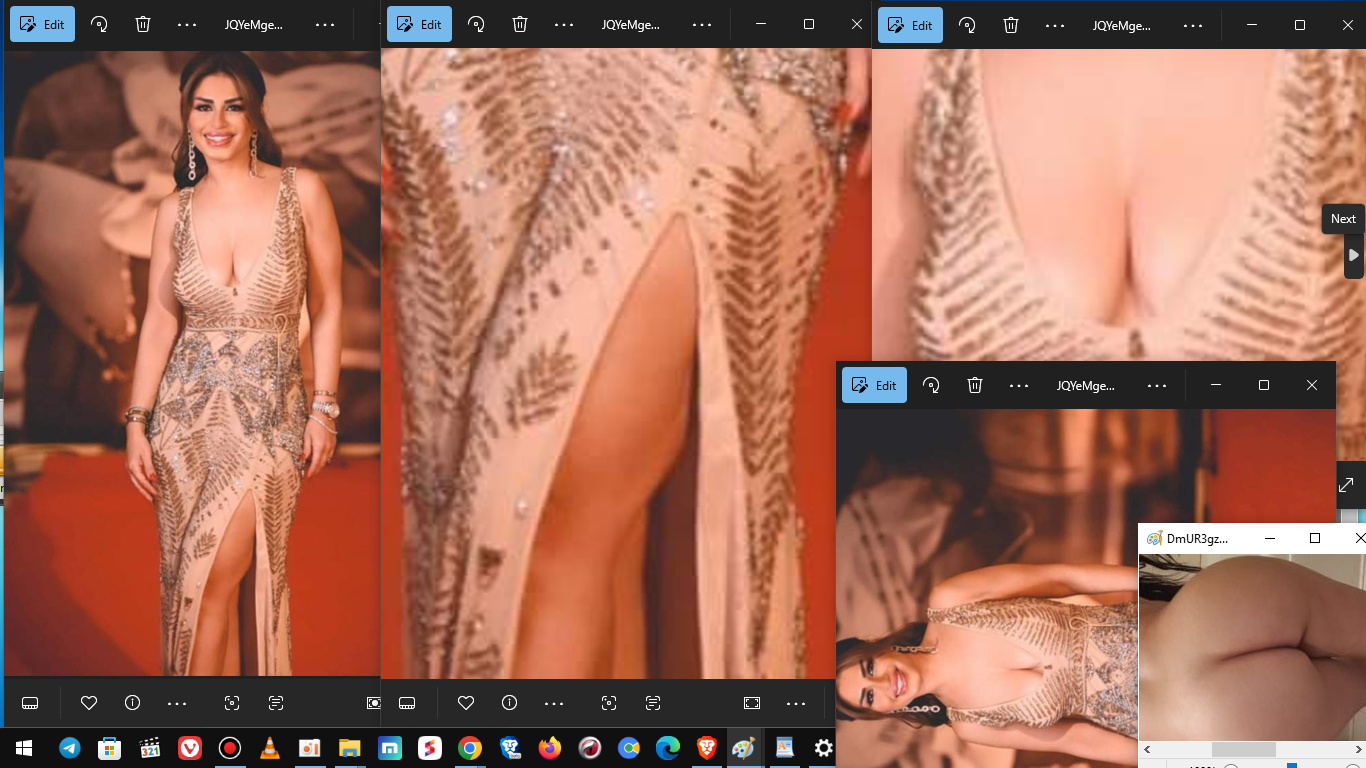
Task: Click the DmUR3gz window title
Action: (x=1196, y=538)
